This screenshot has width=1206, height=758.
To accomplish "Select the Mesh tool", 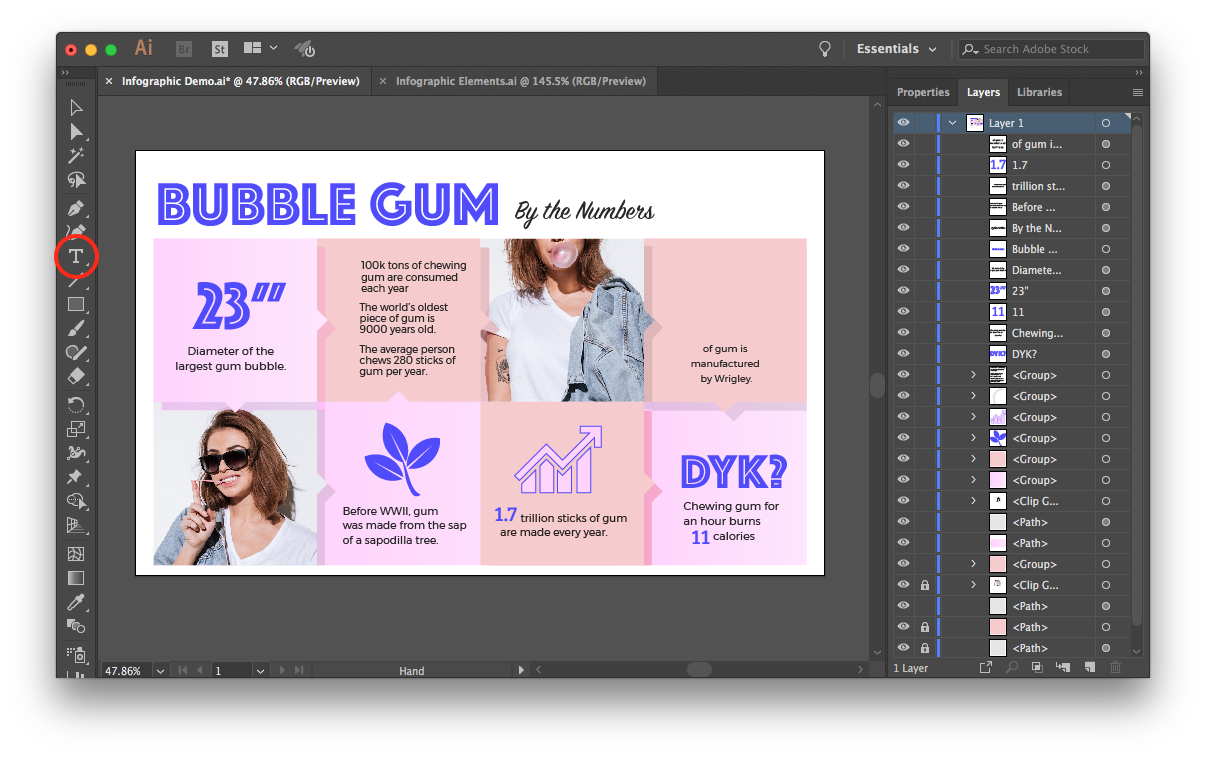I will (76, 554).
